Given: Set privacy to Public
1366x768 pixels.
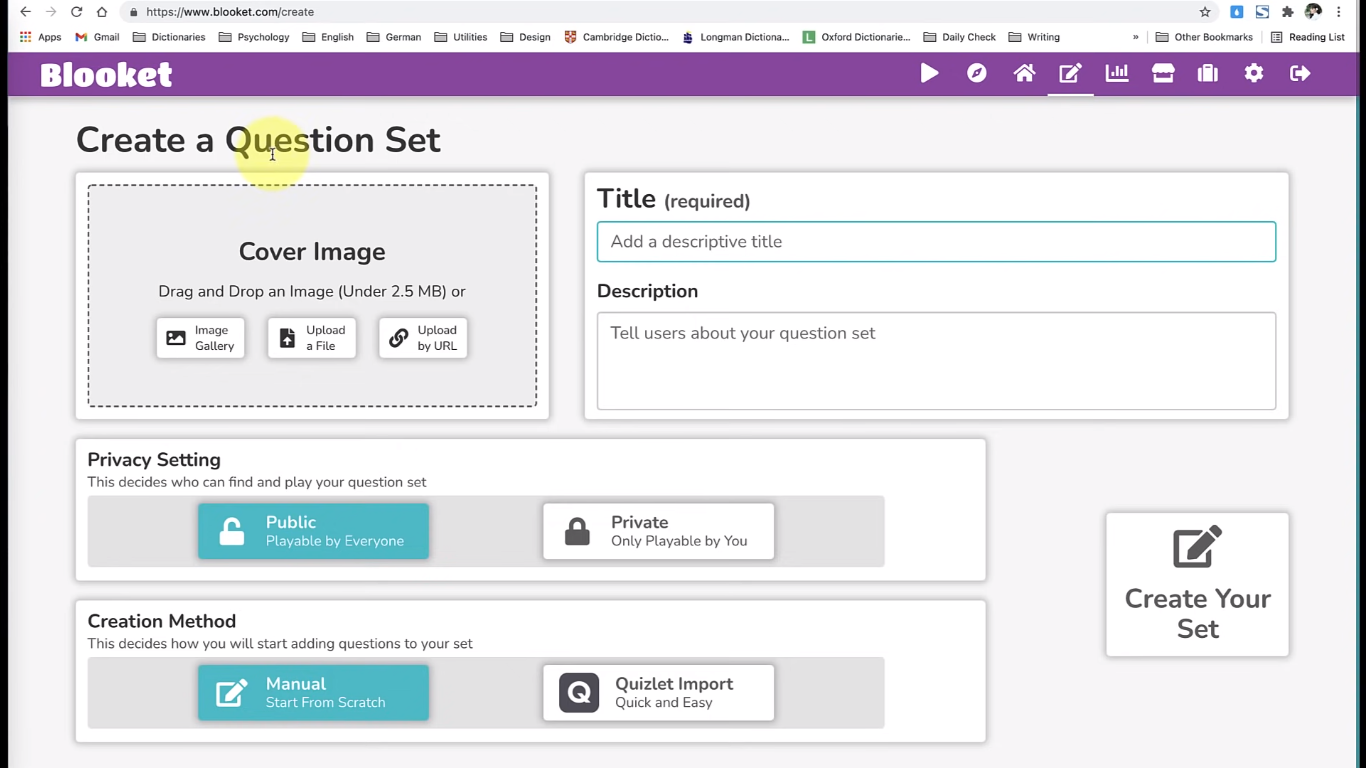Looking at the screenshot, I should (x=313, y=531).
